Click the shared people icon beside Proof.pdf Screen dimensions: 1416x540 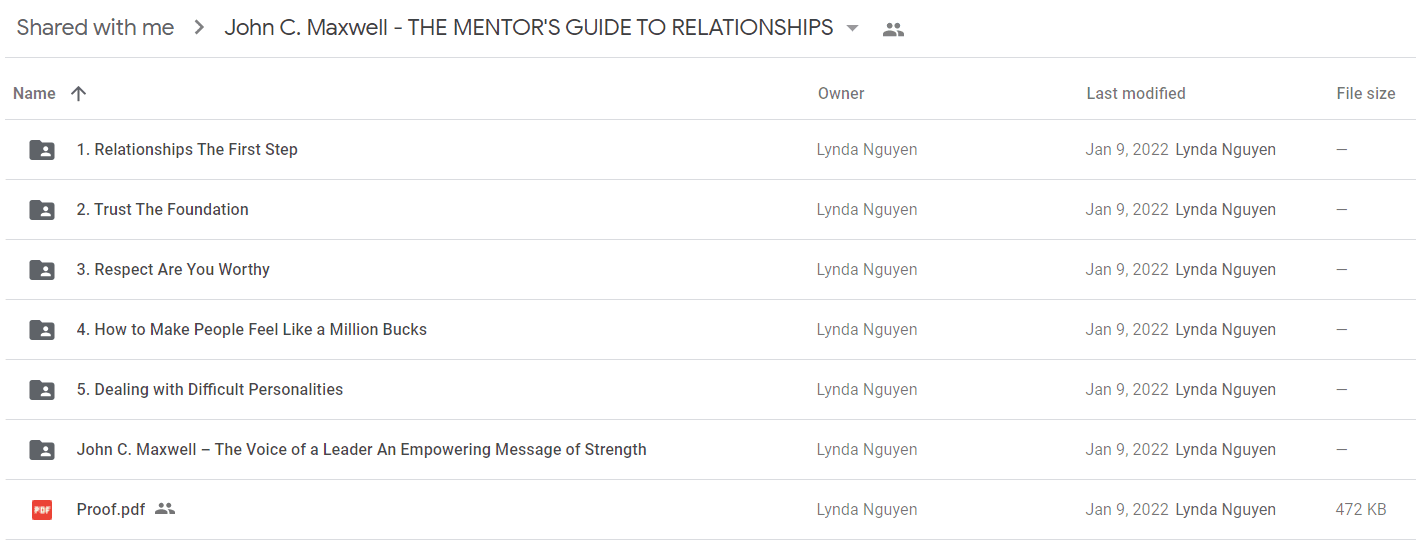(165, 509)
